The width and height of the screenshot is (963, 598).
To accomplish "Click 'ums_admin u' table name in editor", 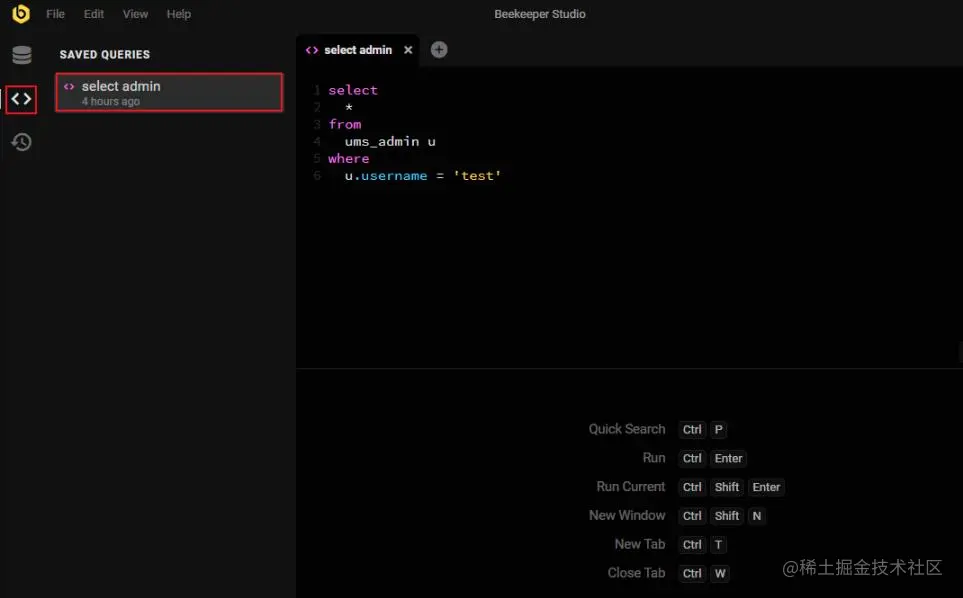I will [390, 142].
